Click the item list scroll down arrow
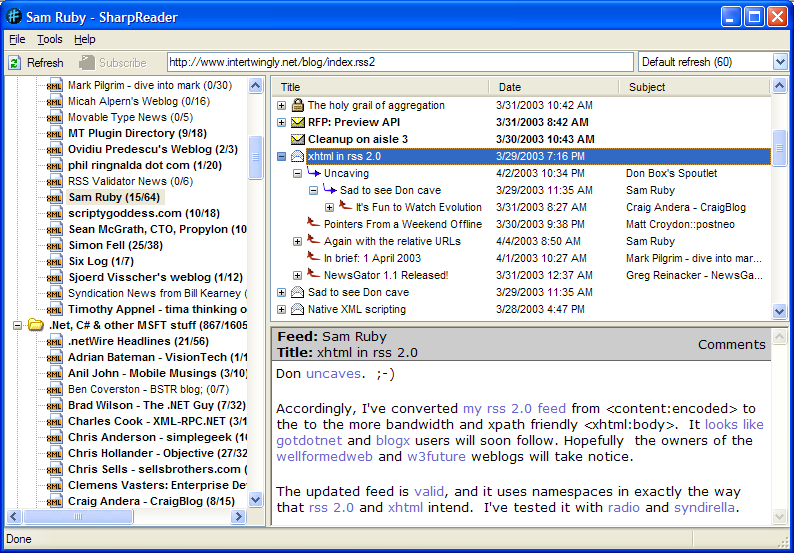The image size is (794, 553). [780, 311]
